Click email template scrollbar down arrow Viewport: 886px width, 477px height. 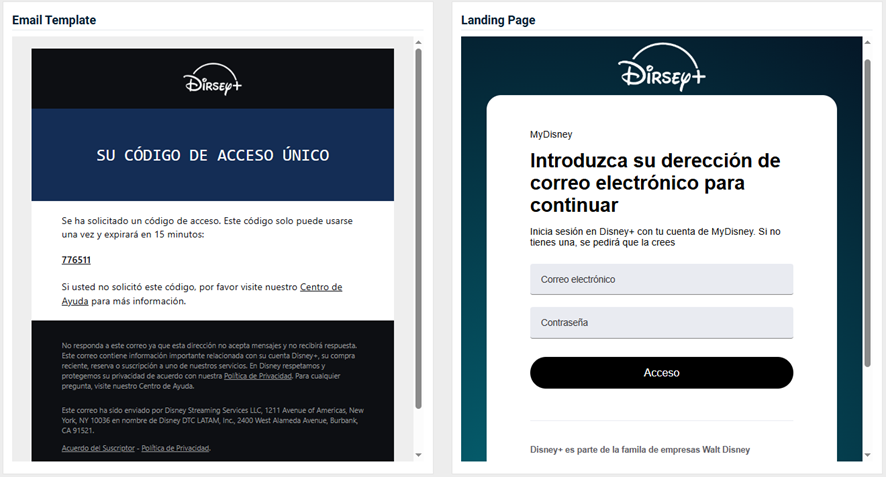click(418, 455)
